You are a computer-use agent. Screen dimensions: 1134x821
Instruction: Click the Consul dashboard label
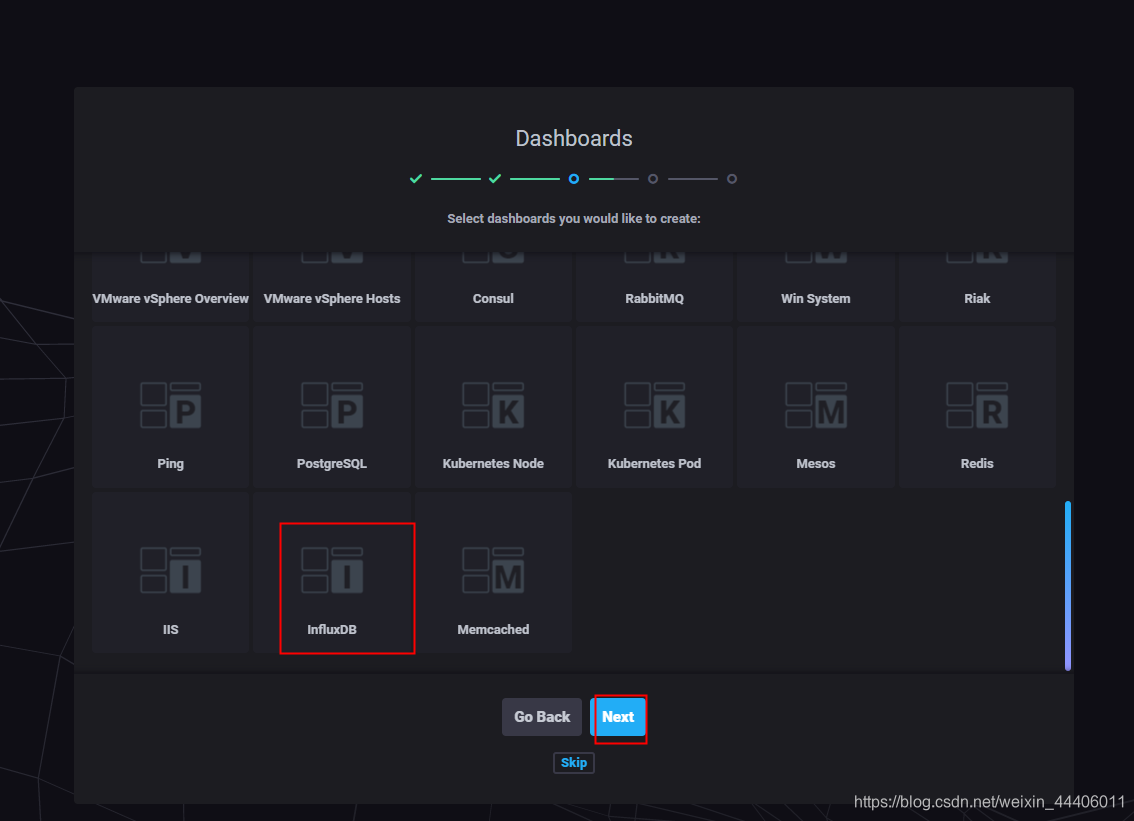[x=493, y=299]
